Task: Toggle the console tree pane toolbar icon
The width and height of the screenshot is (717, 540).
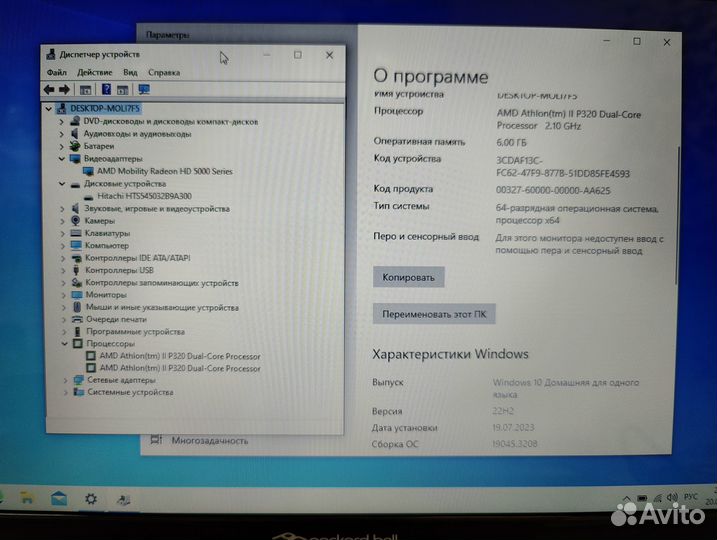Action: (86, 90)
